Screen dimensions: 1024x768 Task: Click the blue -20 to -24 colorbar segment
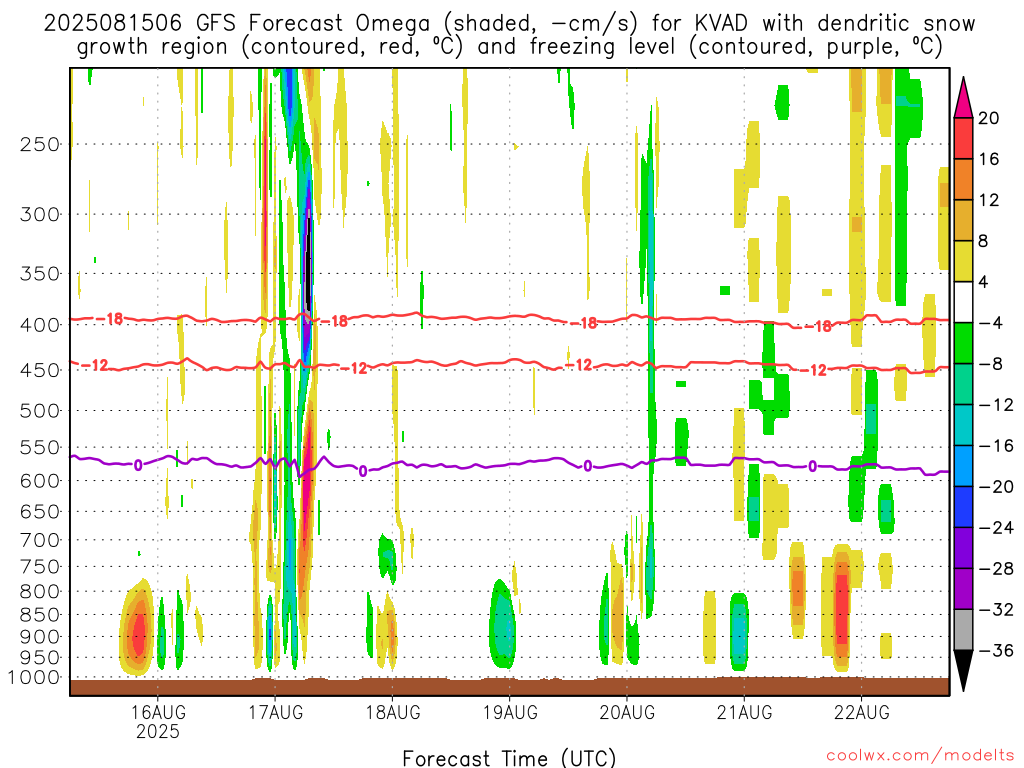(x=963, y=507)
